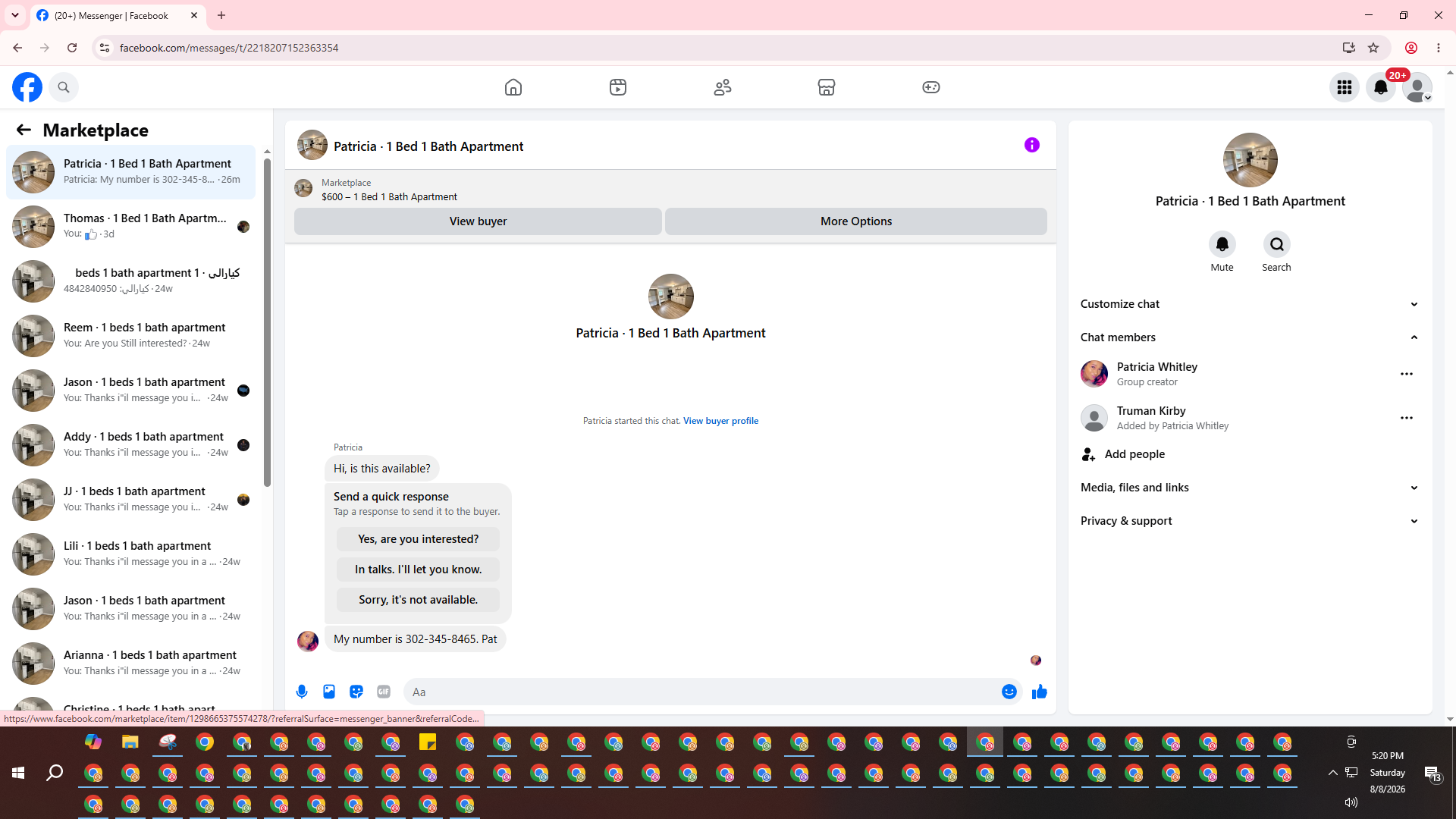Screen dimensions: 1456x819
Task: Click the Facebook search magnifier icon
Action: click(64, 87)
